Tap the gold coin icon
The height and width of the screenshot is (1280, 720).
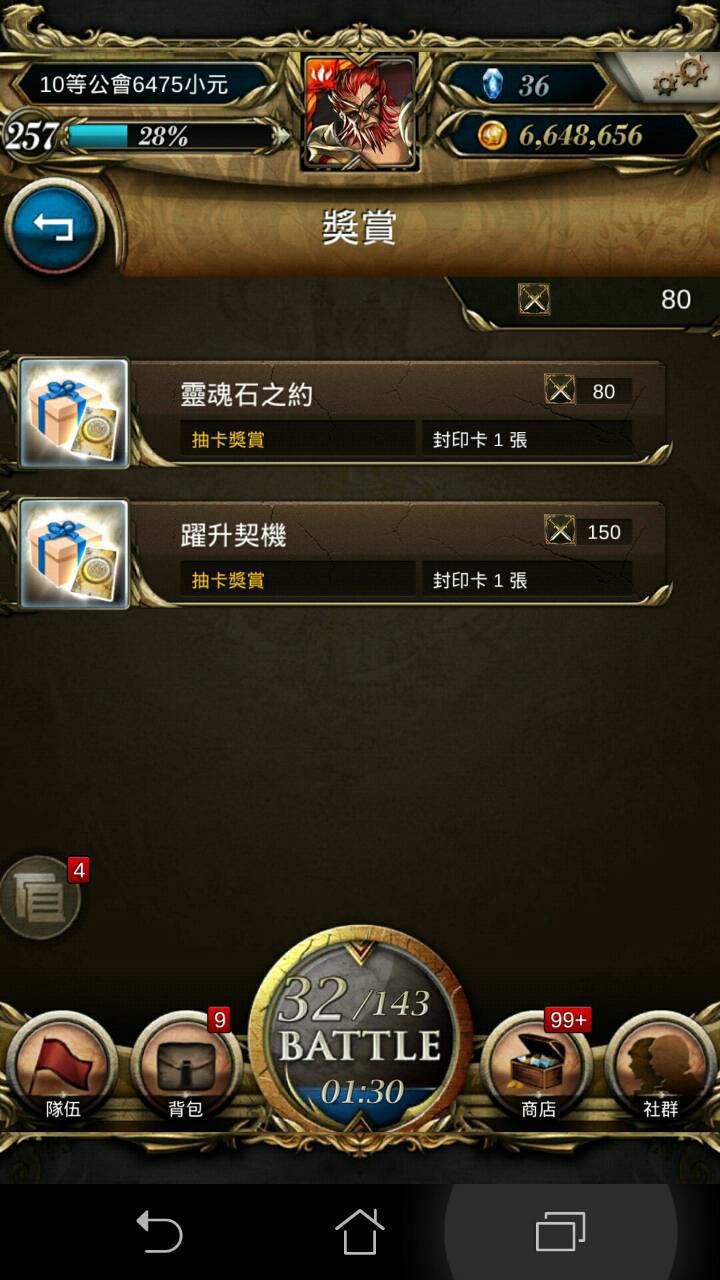492,136
